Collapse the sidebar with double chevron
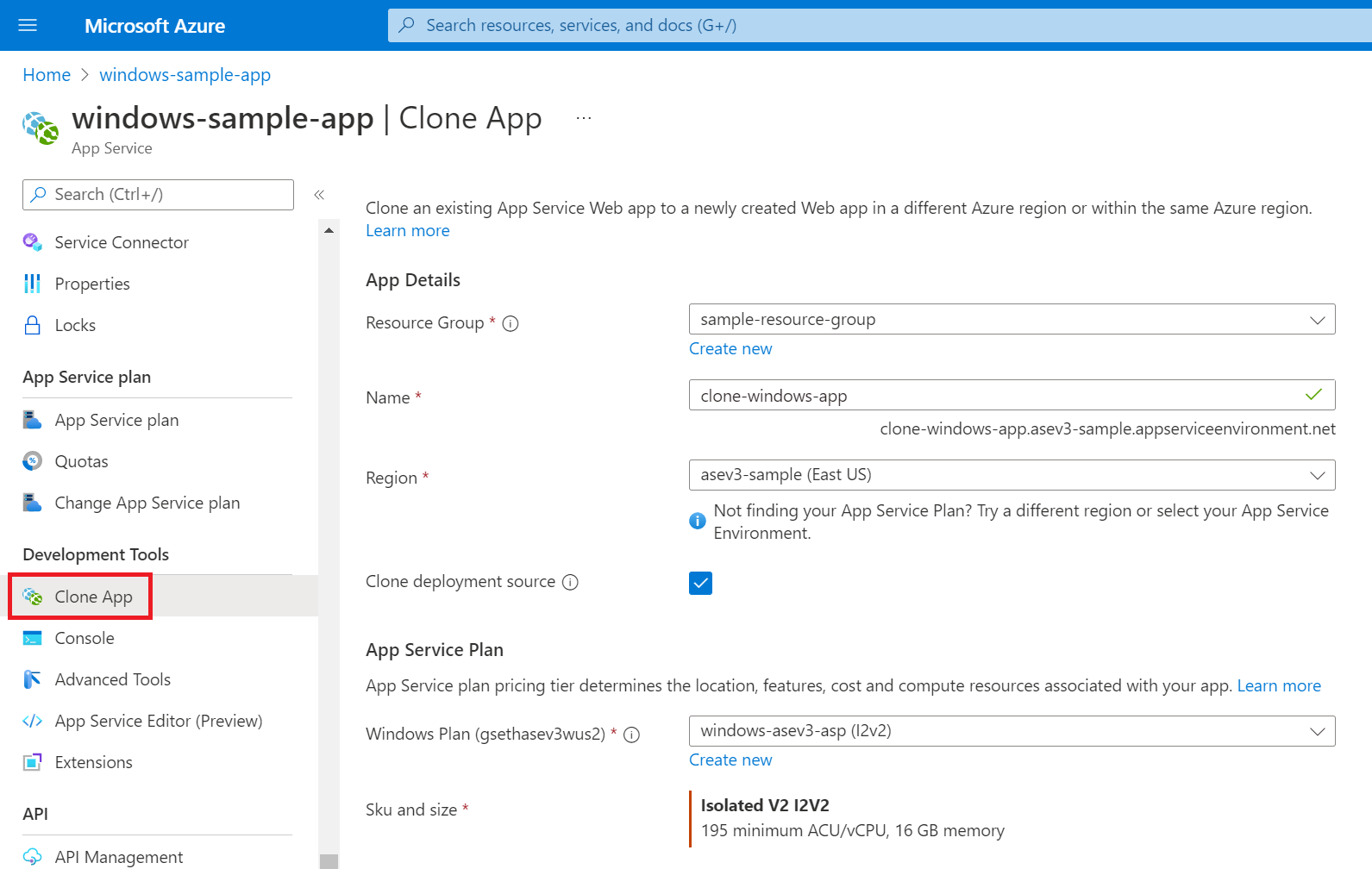 click(x=319, y=195)
